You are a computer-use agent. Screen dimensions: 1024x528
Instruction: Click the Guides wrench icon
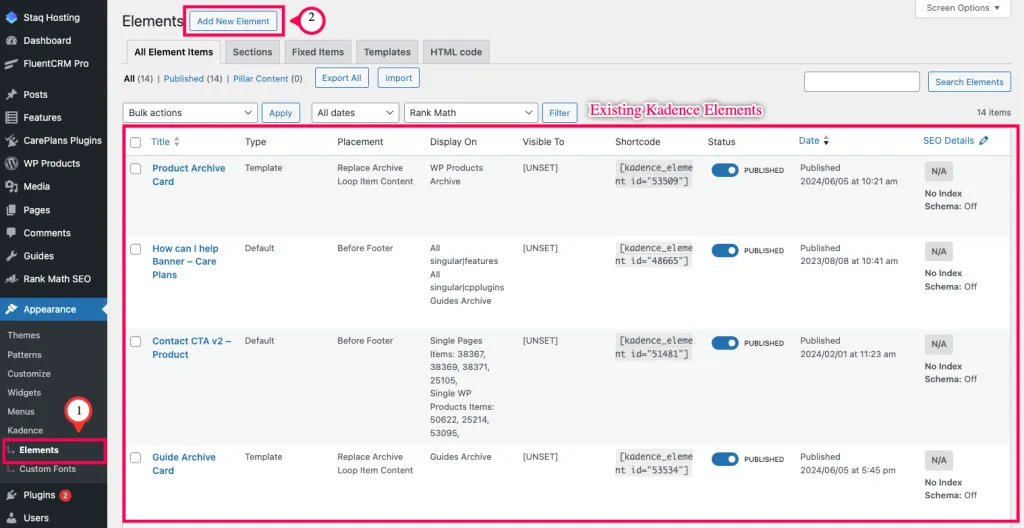click(11, 256)
